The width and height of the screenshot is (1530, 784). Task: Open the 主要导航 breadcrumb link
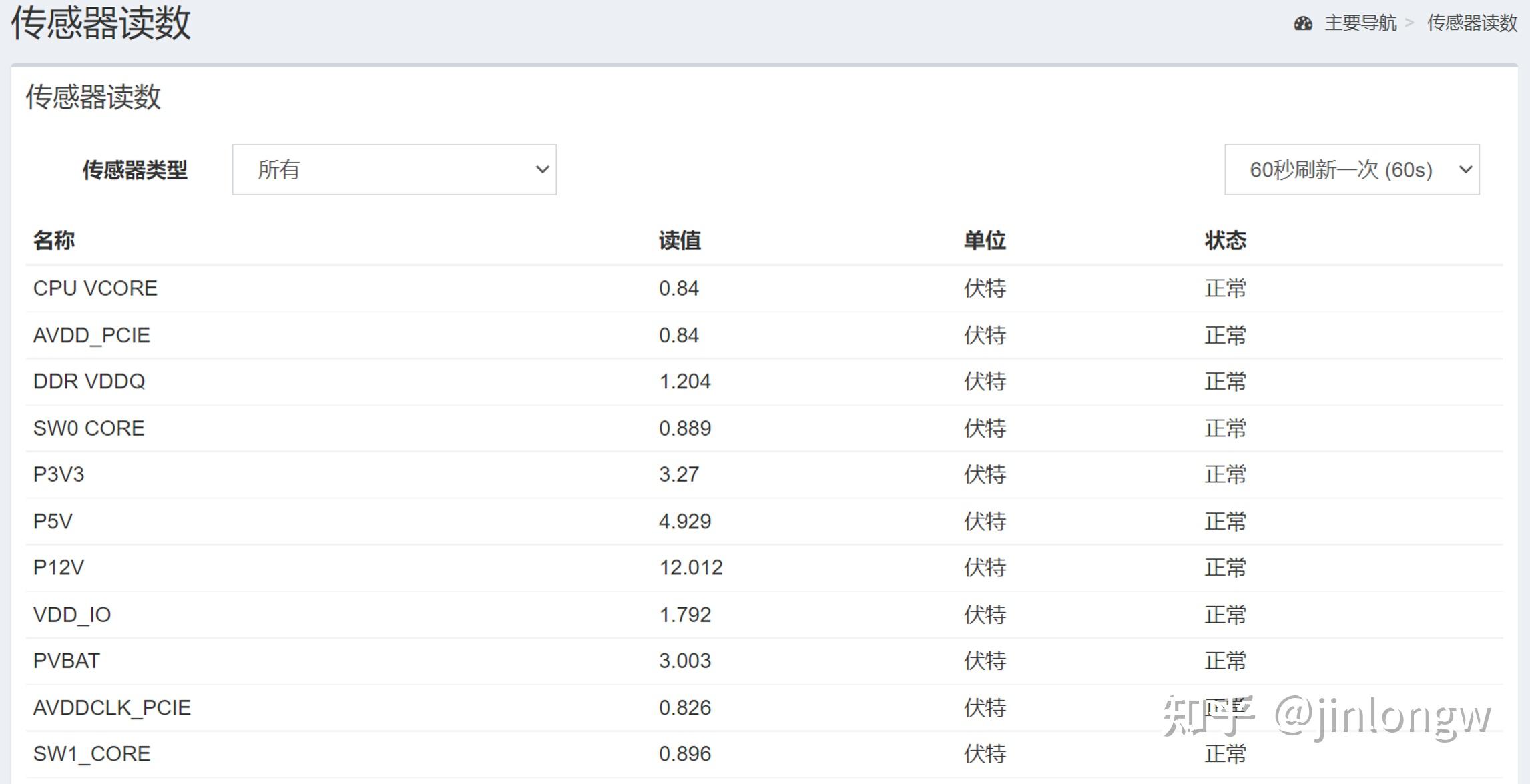click(x=1360, y=23)
